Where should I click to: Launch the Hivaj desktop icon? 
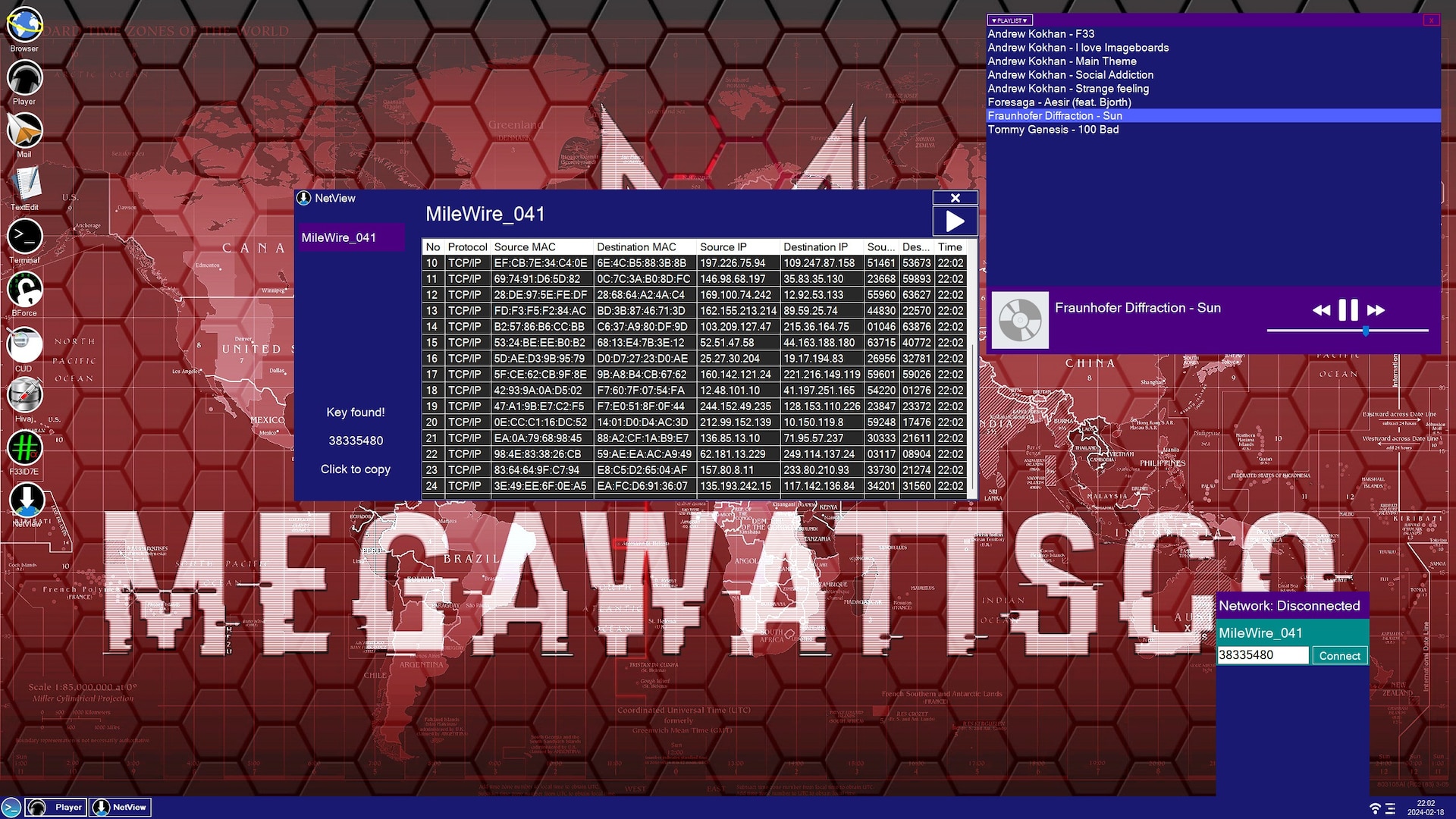24,395
